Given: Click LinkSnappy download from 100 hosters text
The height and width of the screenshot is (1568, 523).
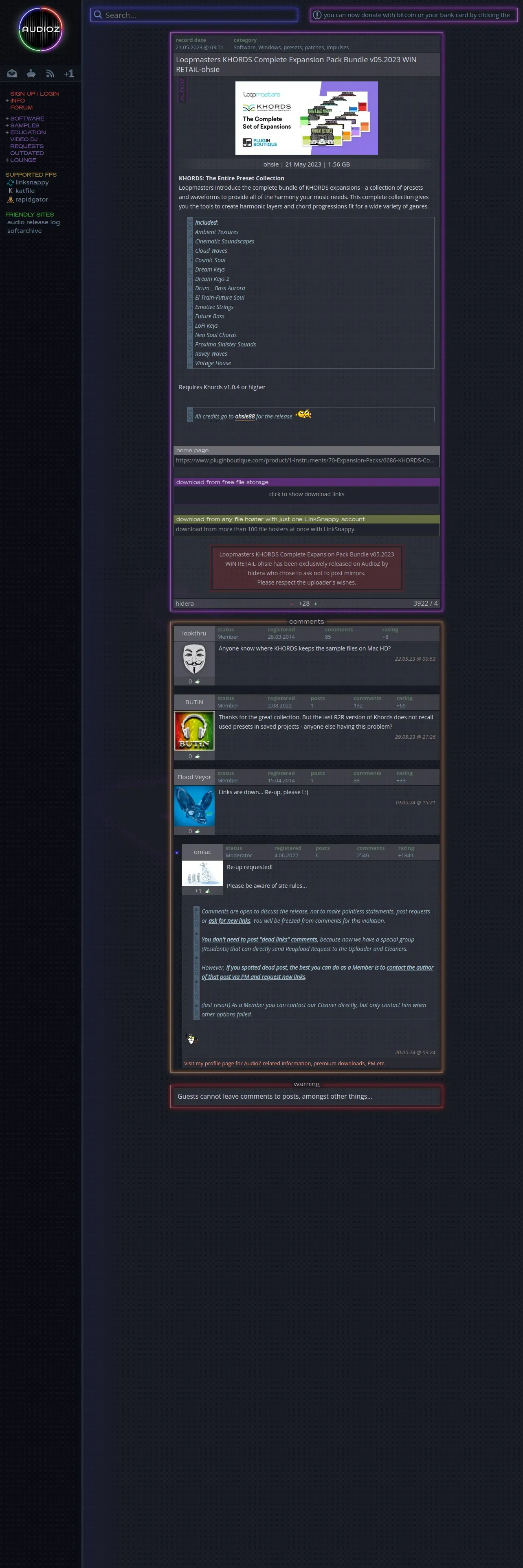Looking at the screenshot, I should (x=266, y=529).
